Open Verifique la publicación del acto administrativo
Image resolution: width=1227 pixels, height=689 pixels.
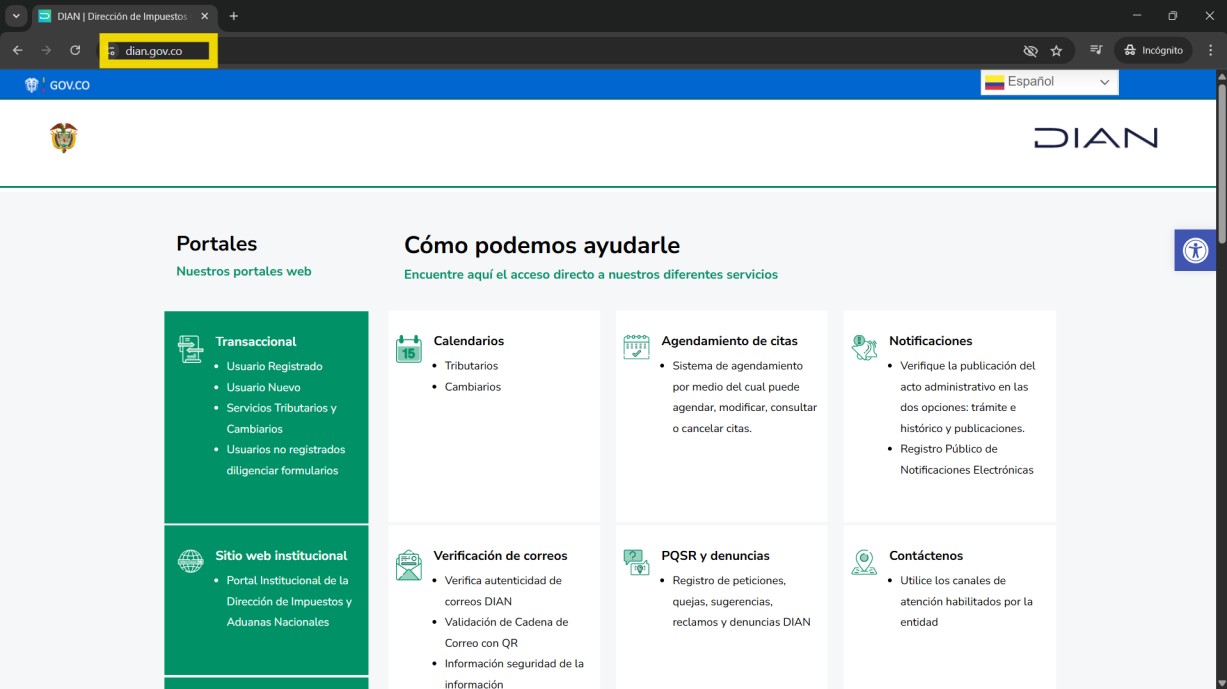point(968,397)
